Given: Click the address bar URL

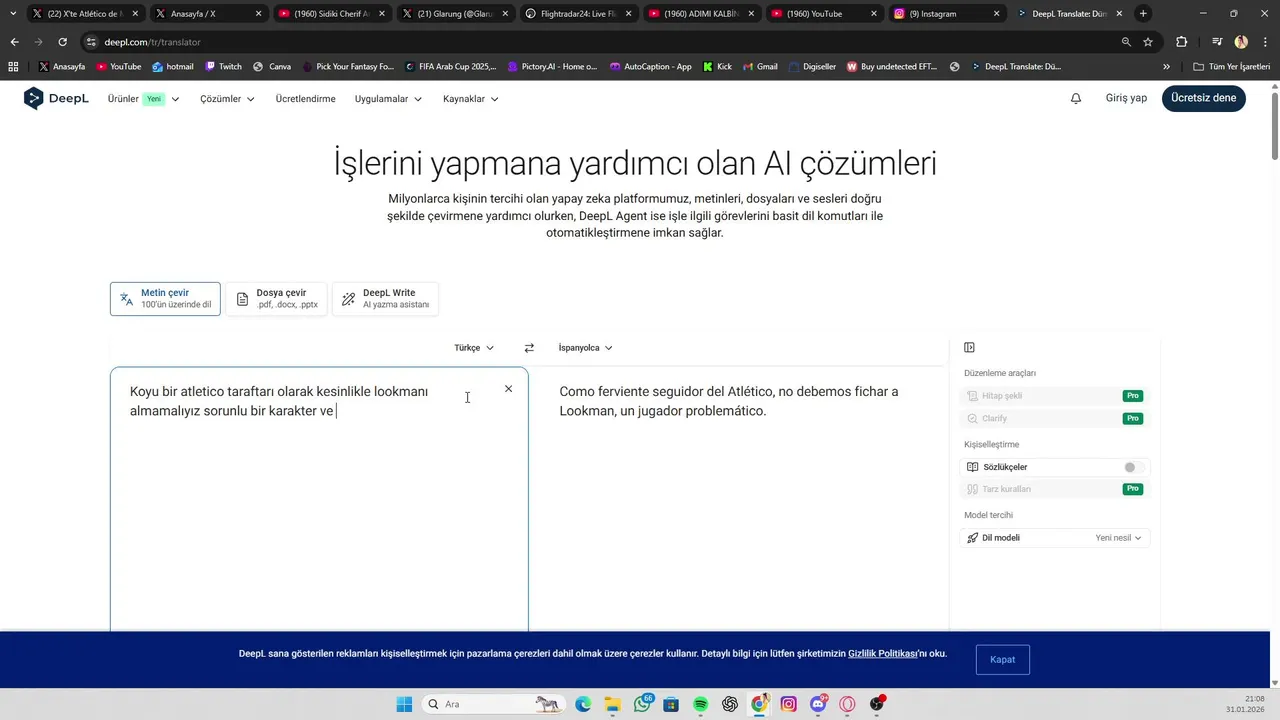Looking at the screenshot, I should pos(152,42).
